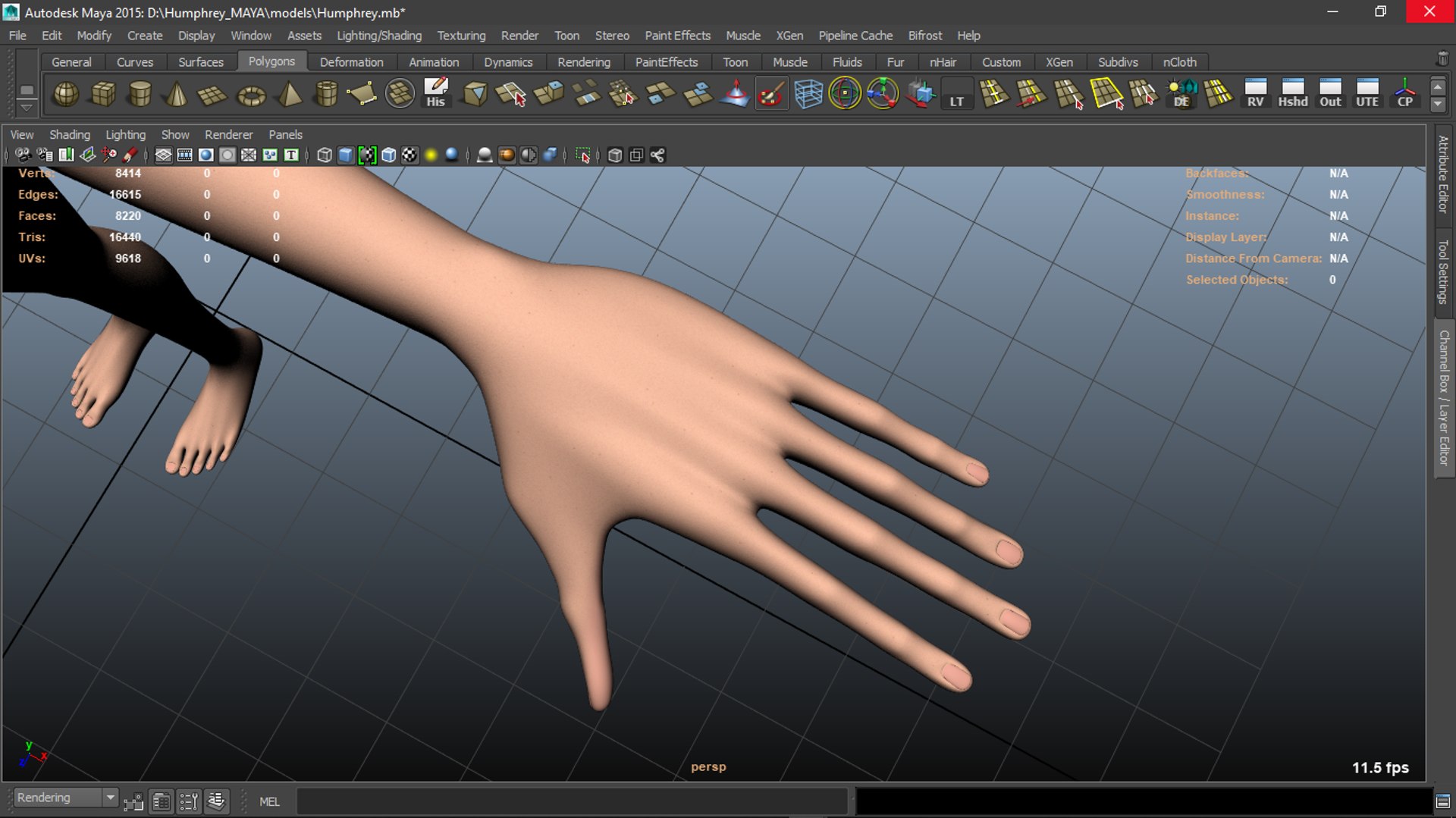The width and height of the screenshot is (1456, 818).
Task: Open the RV render view shelf icon
Action: pos(1255,94)
